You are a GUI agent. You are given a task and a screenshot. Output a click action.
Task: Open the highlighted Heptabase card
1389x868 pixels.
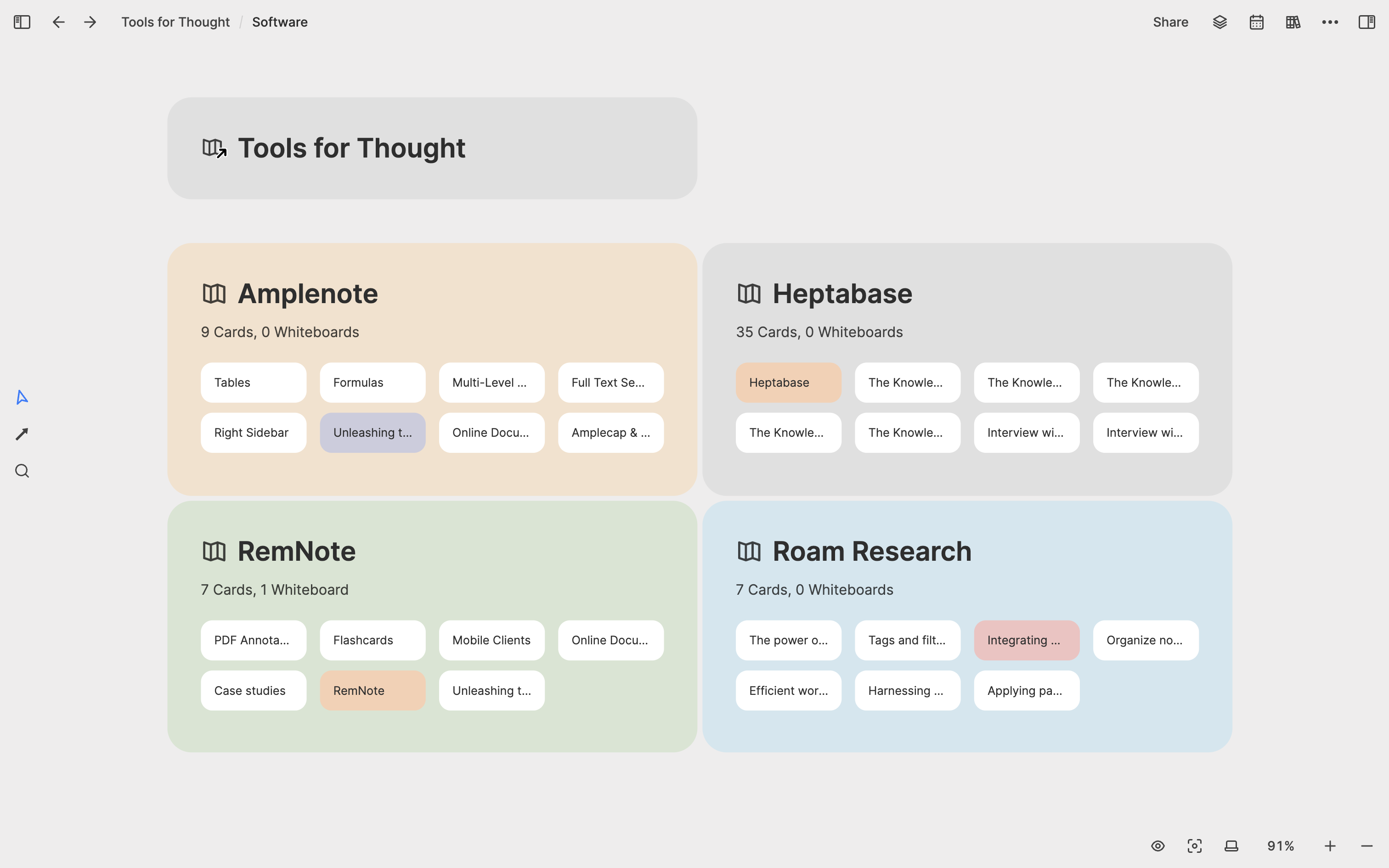tap(788, 382)
